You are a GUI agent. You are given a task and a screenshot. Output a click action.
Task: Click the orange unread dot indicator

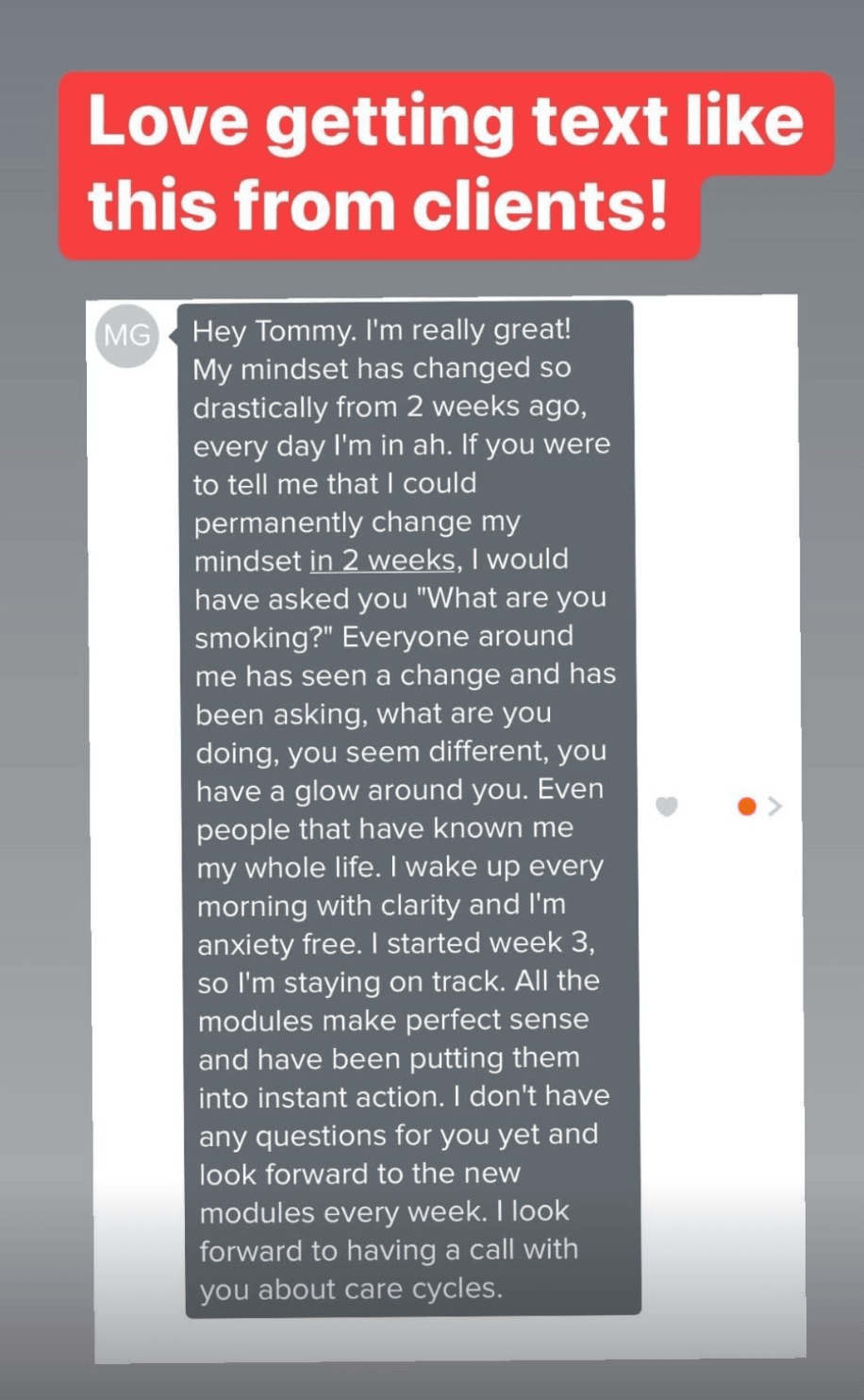pos(747,807)
